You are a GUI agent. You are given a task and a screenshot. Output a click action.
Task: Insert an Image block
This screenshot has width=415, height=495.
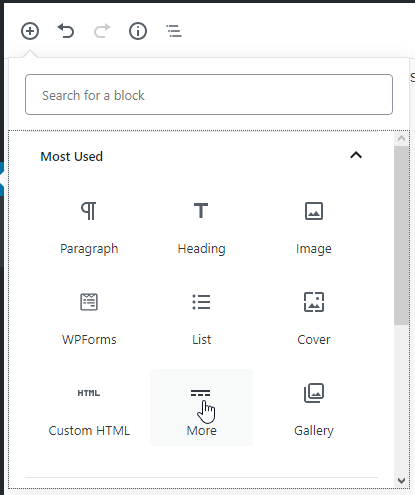point(314,226)
